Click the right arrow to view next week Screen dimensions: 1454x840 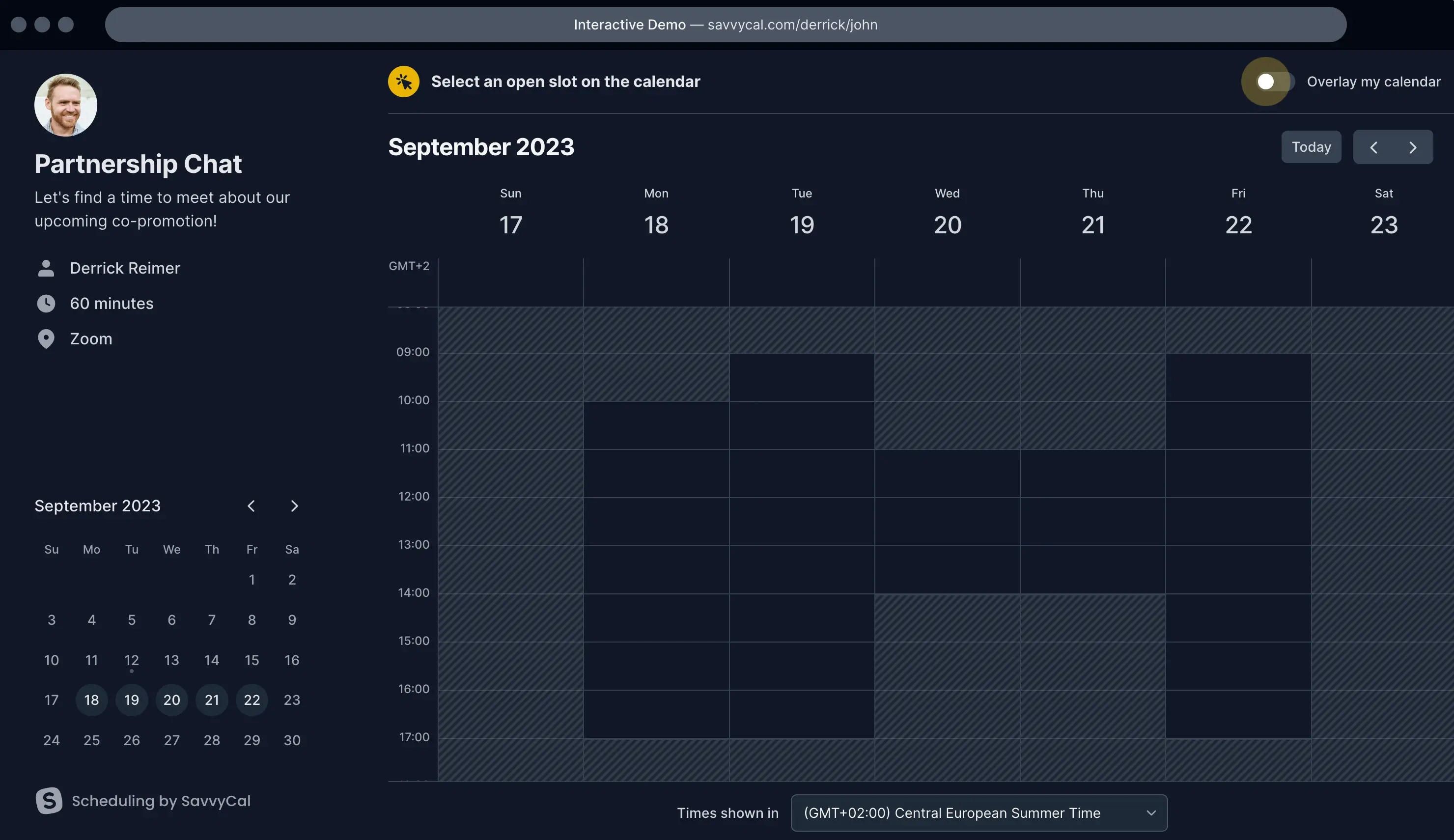click(1414, 147)
